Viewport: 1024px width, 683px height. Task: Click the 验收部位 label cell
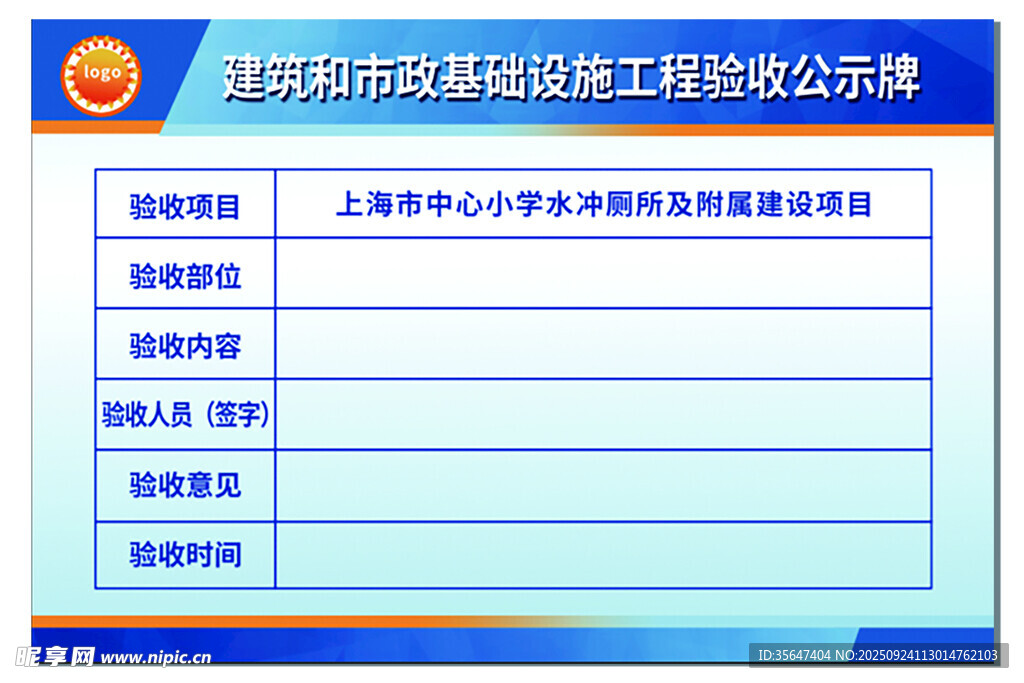tap(185, 276)
